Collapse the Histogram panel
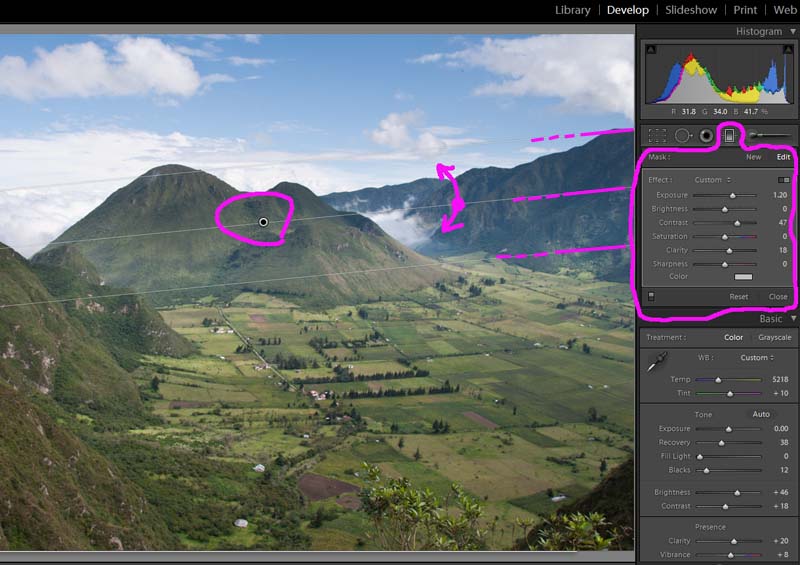Image resolution: width=800 pixels, height=565 pixels. pos(793,32)
